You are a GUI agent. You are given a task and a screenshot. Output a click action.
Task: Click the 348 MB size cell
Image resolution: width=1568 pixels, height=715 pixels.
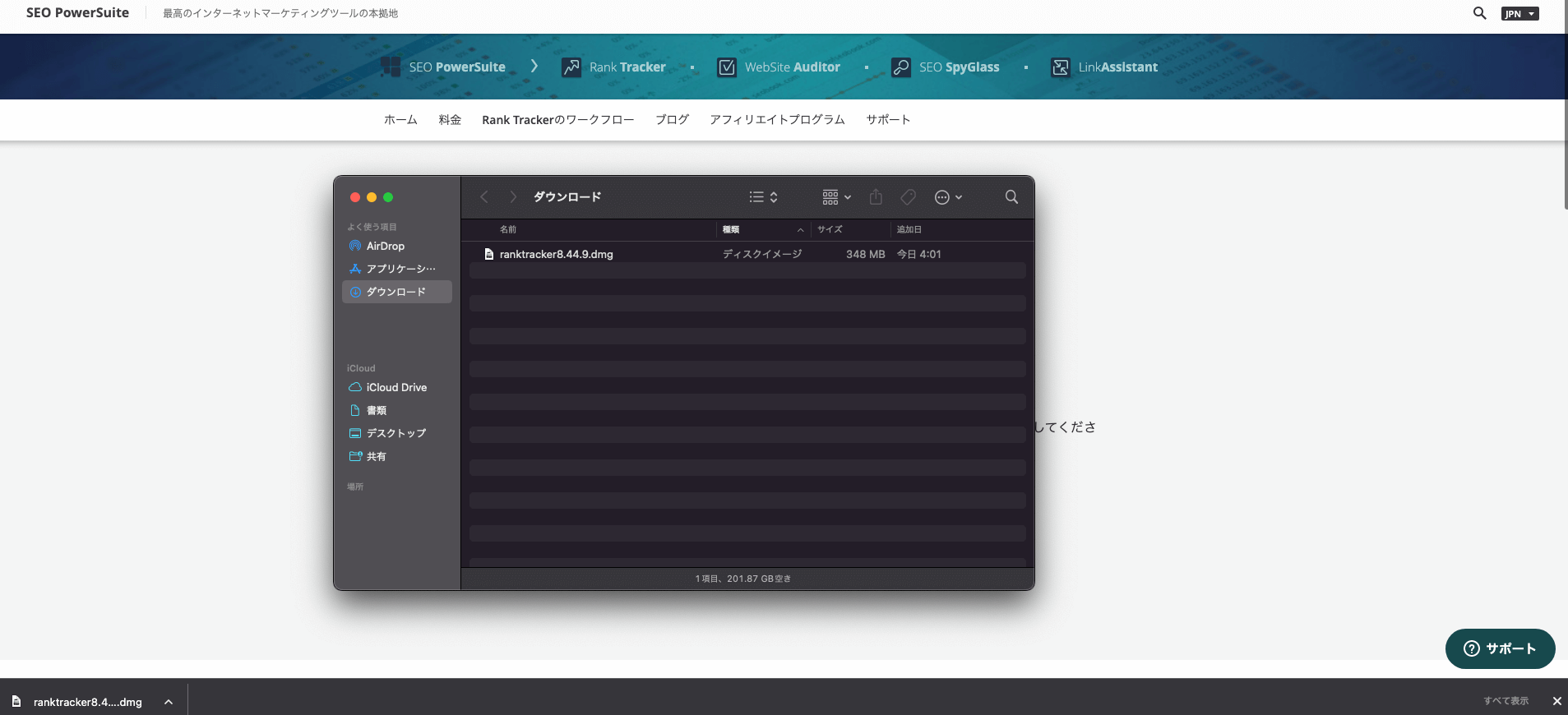866,255
